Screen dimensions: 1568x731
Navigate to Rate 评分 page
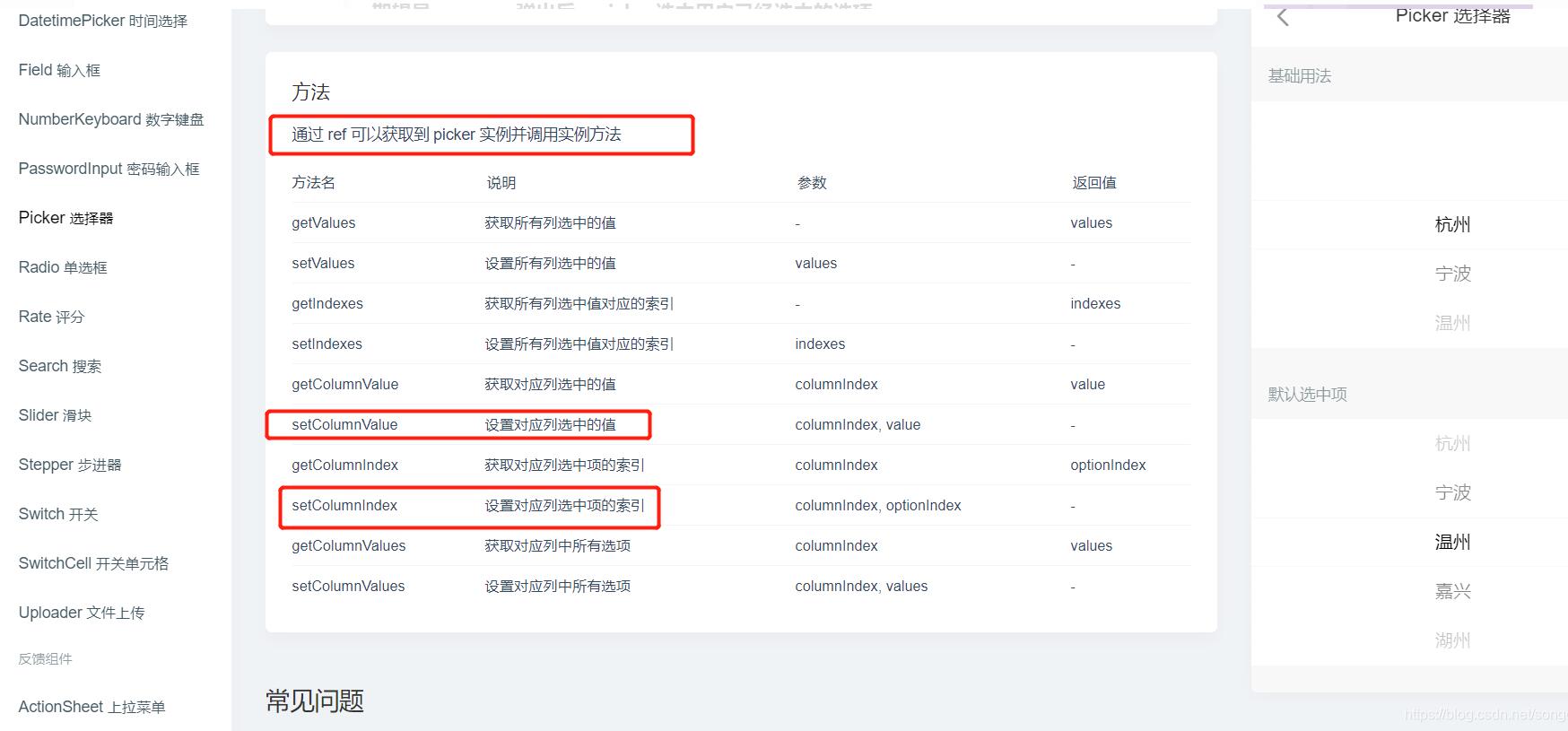coord(51,317)
